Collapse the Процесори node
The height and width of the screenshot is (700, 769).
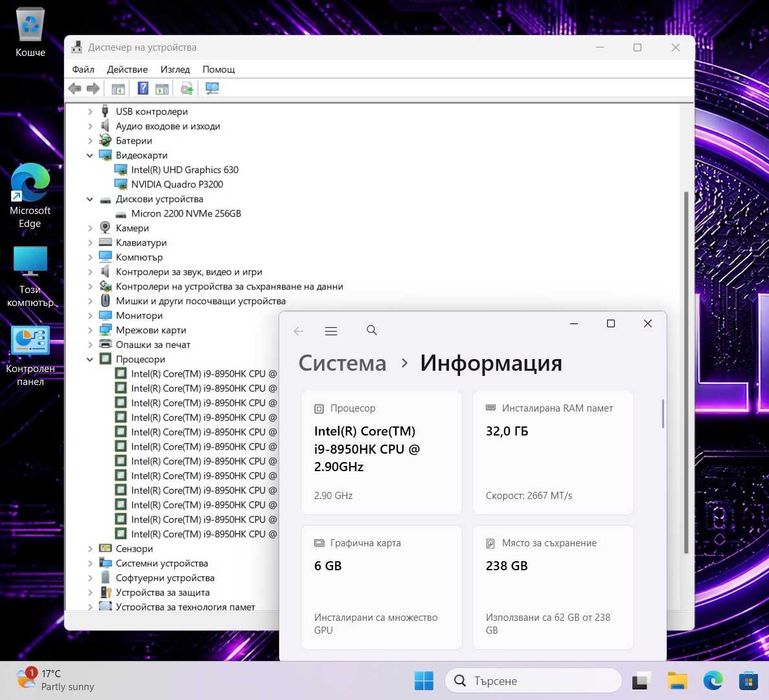click(90, 360)
